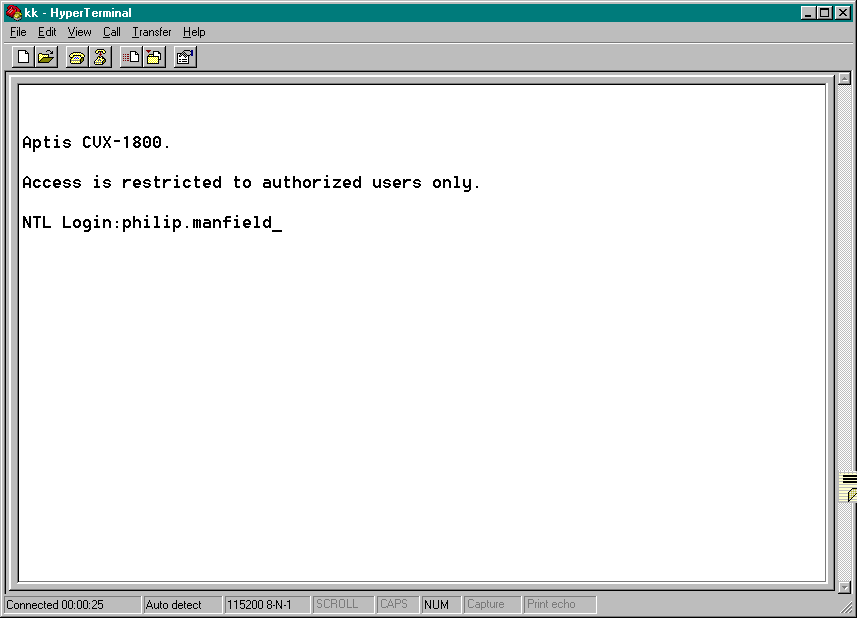Click the yellow note icon at right edge
857x618 pixels.
click(x=848, y=487)
